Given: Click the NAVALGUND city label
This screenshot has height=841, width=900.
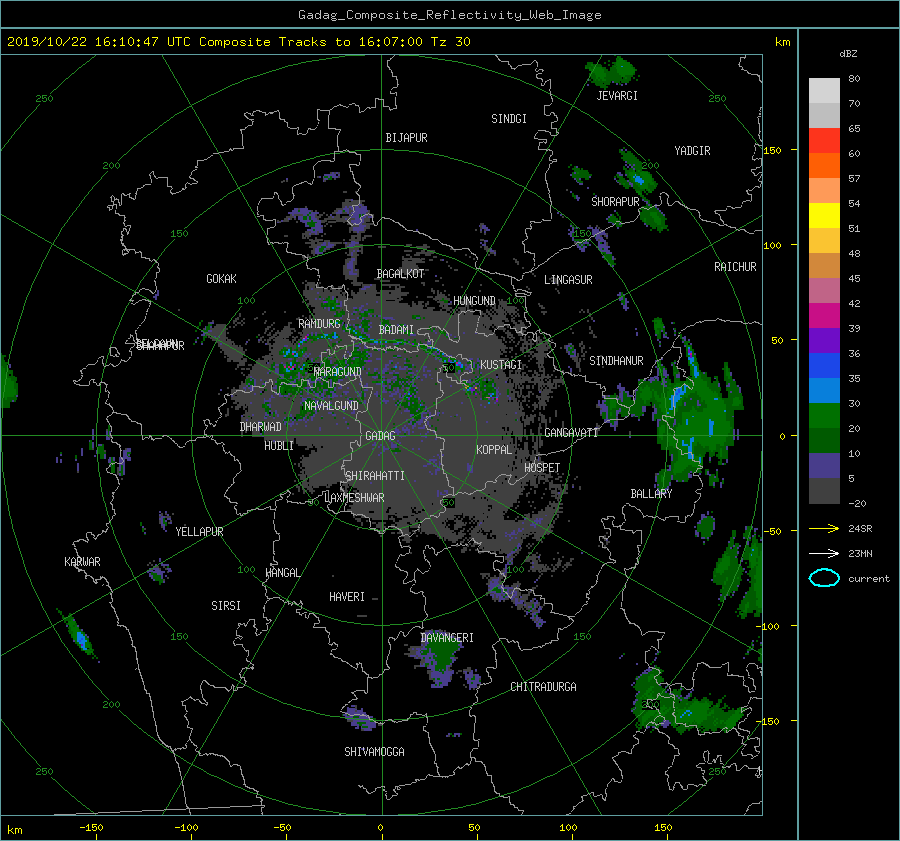Looking at the screenshot, I should coord(331,406).
